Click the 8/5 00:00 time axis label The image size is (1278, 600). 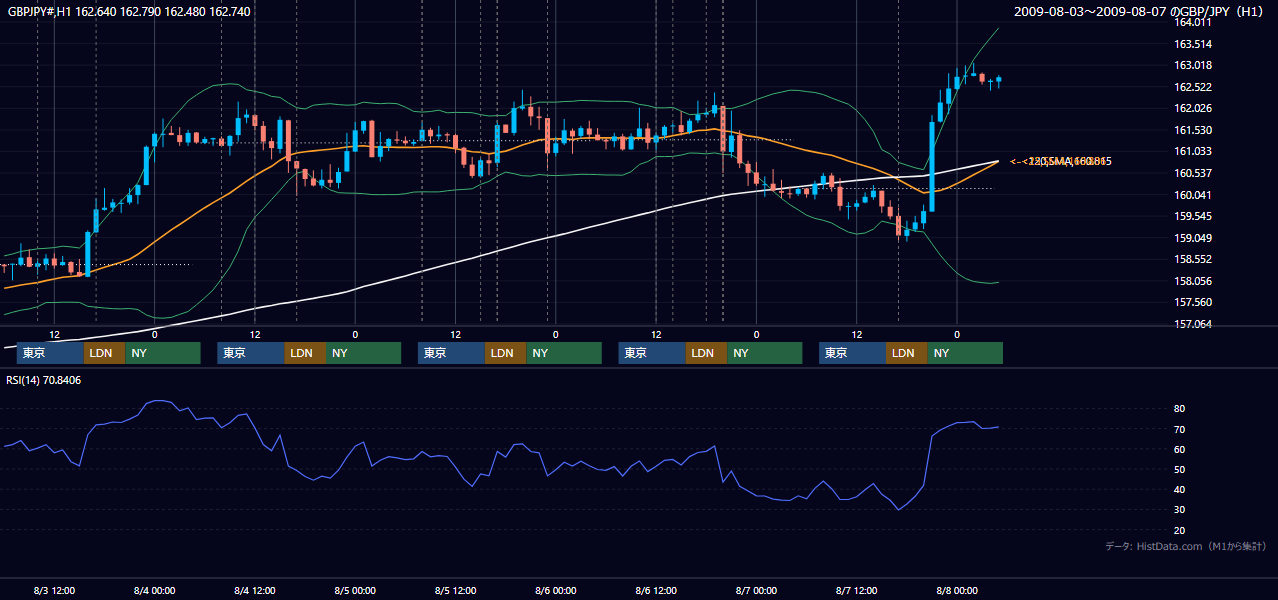[355, 590]
